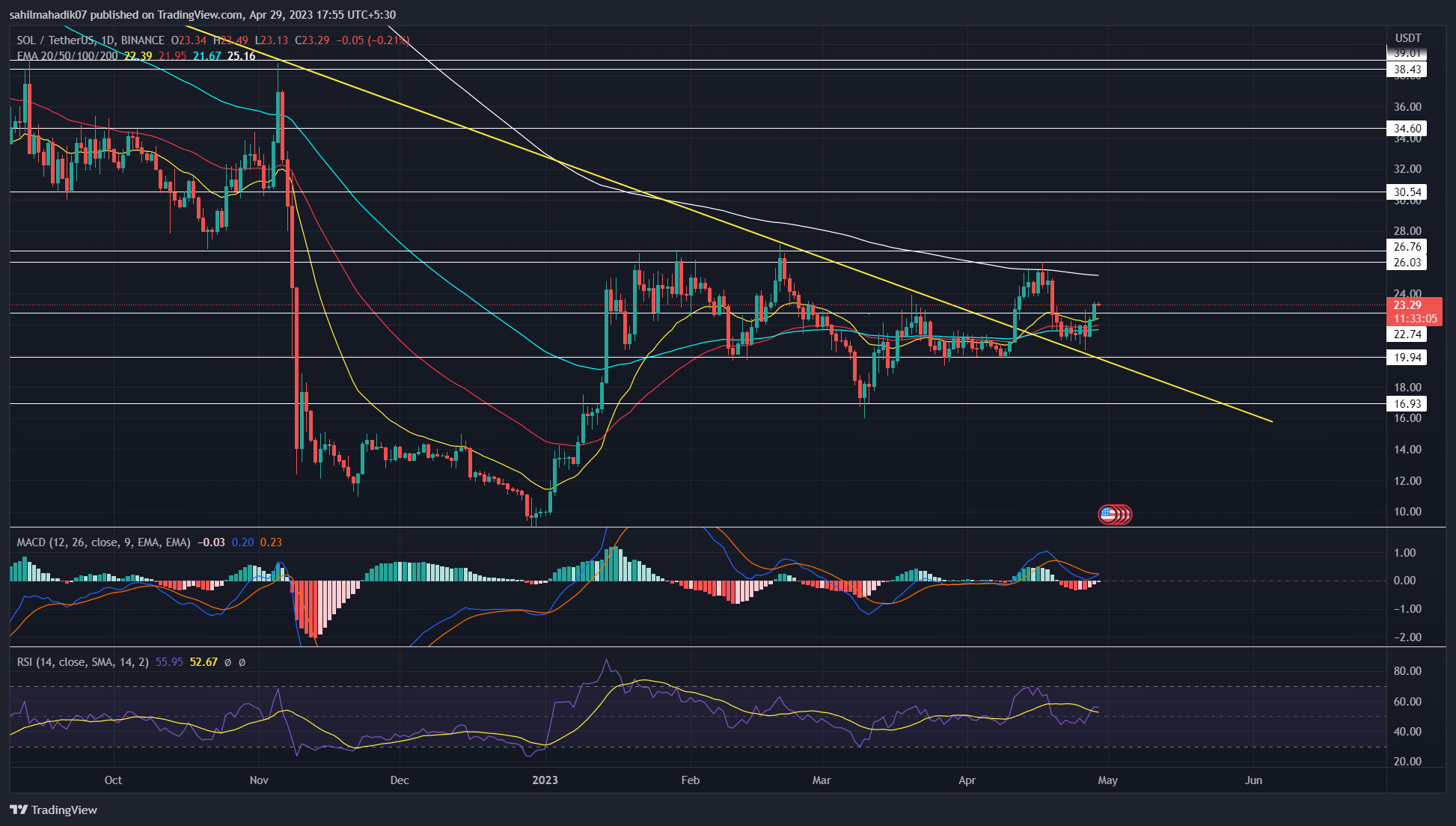
Task: Select the 38.43 horizontal line price tag
Action: point(1407,70)
